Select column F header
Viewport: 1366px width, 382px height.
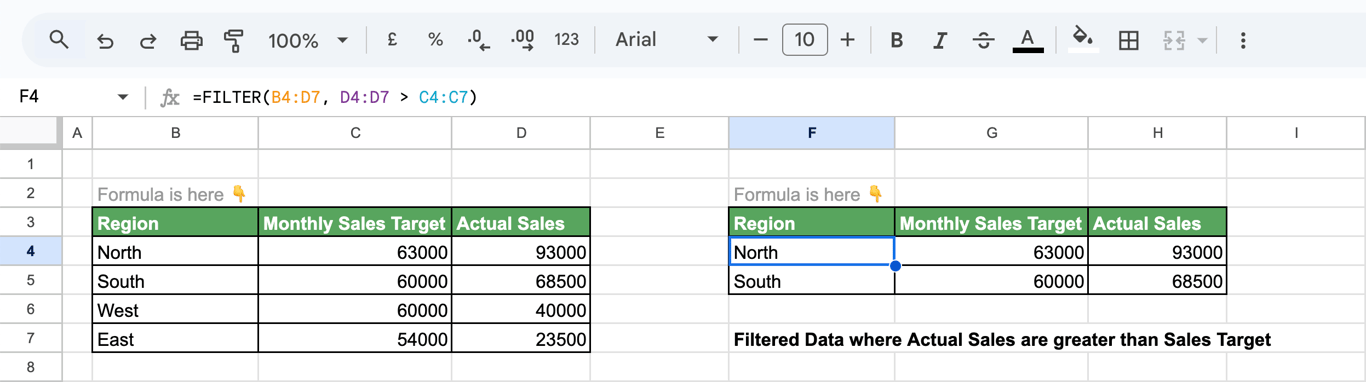point(811,132)
